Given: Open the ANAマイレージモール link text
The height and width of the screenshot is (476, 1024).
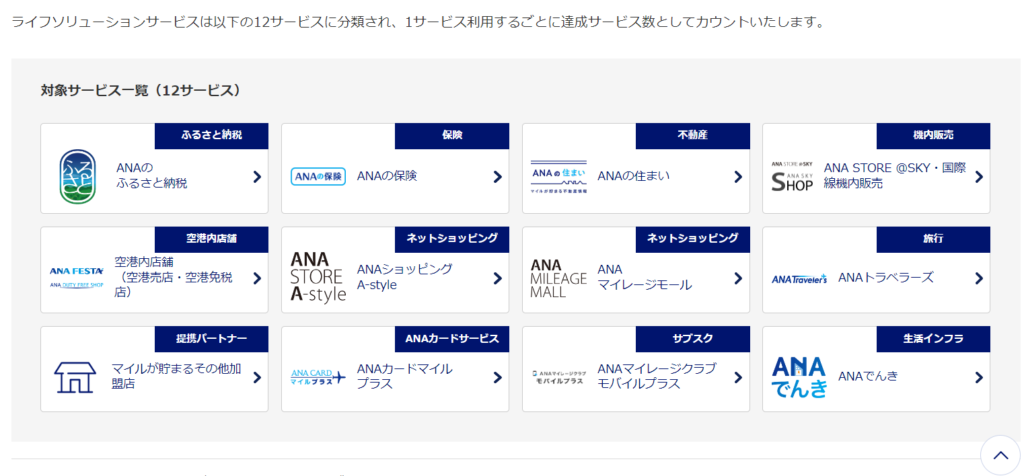Looking at the screenshot, I should click(644, 277).
